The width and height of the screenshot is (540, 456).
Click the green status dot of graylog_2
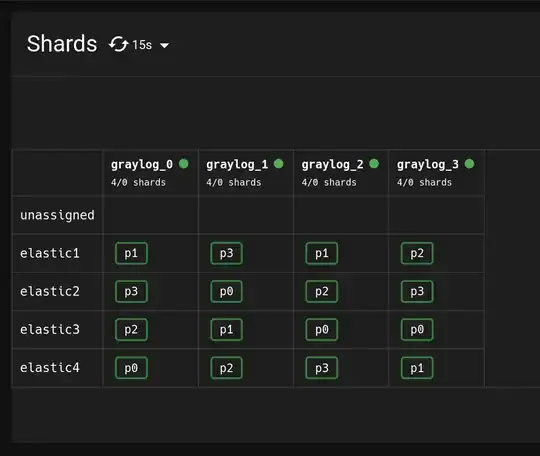[374, 164]
